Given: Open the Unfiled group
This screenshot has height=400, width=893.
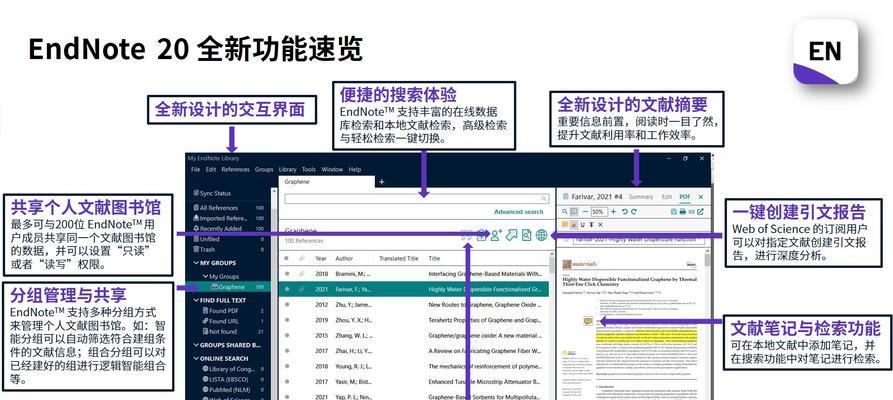Looking at the screenshot, I should pyautogui.click(x=206, y=239).
